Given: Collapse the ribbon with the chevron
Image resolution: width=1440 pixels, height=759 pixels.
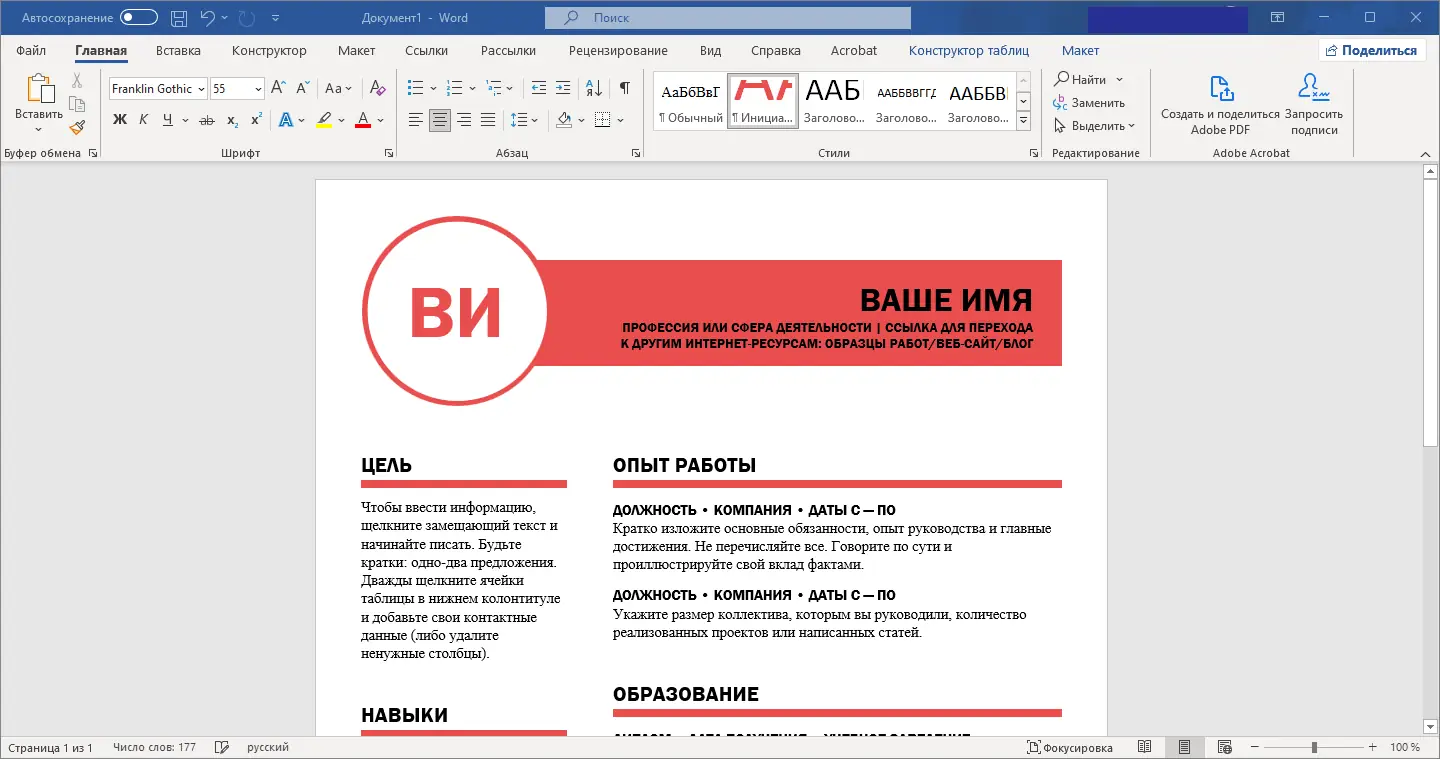Looking at the screenshot, I should 1425,153.
